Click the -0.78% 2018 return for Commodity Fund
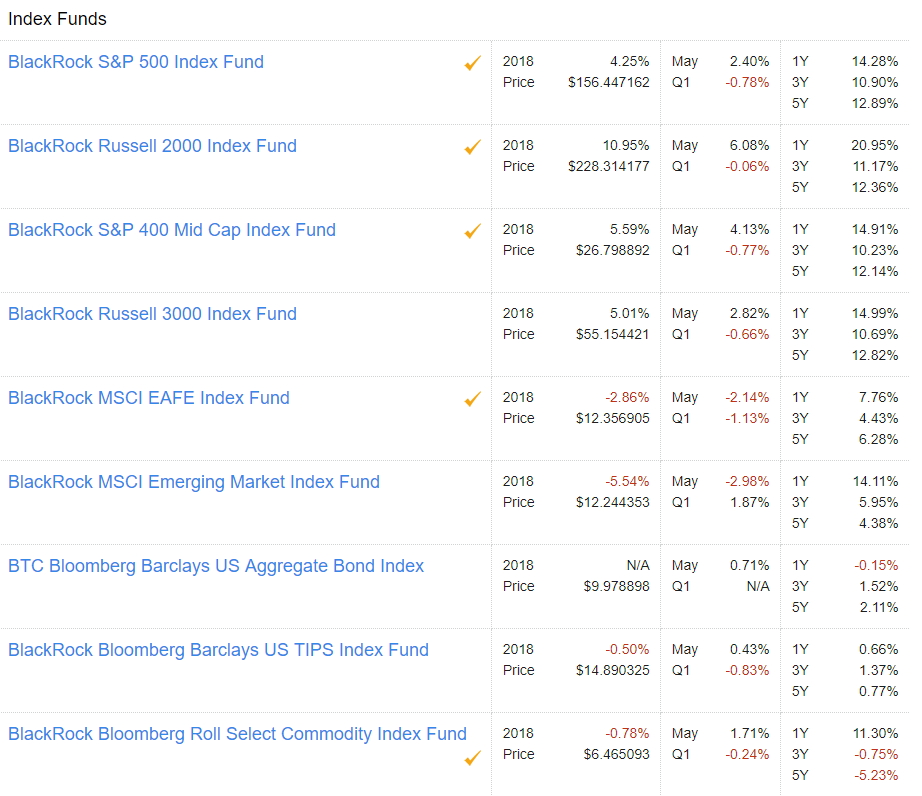Viewport: 922px width, 796px height. point(627,734)
